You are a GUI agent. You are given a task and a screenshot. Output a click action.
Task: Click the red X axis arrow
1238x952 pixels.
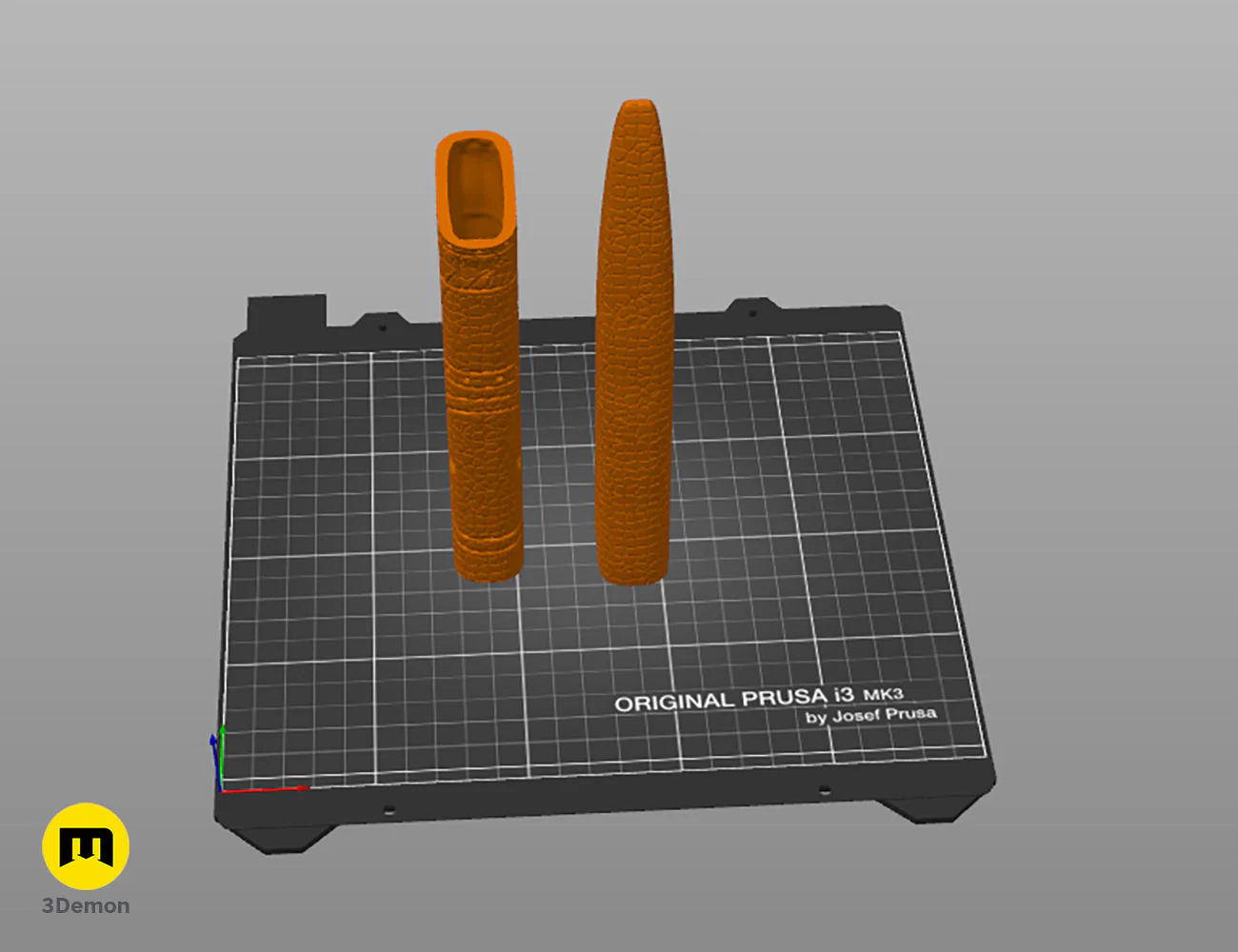(x=266, y=789)
